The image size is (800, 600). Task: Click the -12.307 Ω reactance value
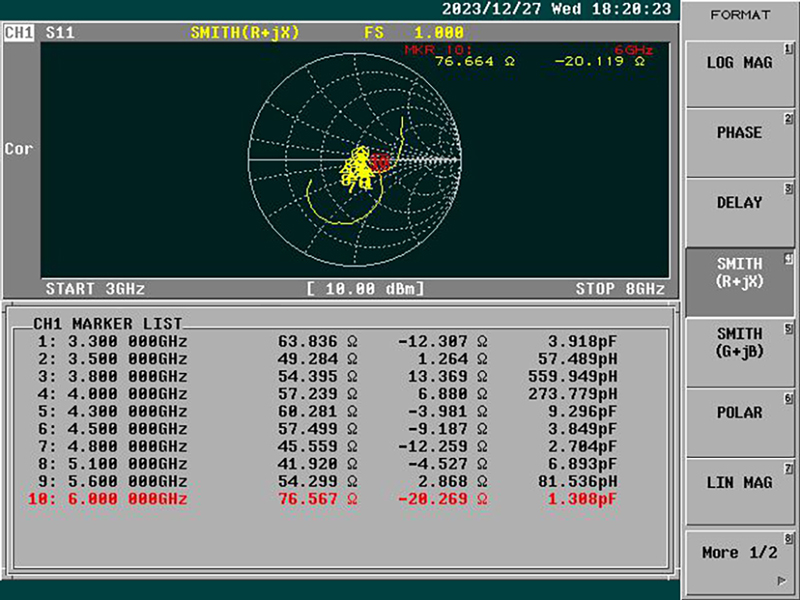coord(443,341)
